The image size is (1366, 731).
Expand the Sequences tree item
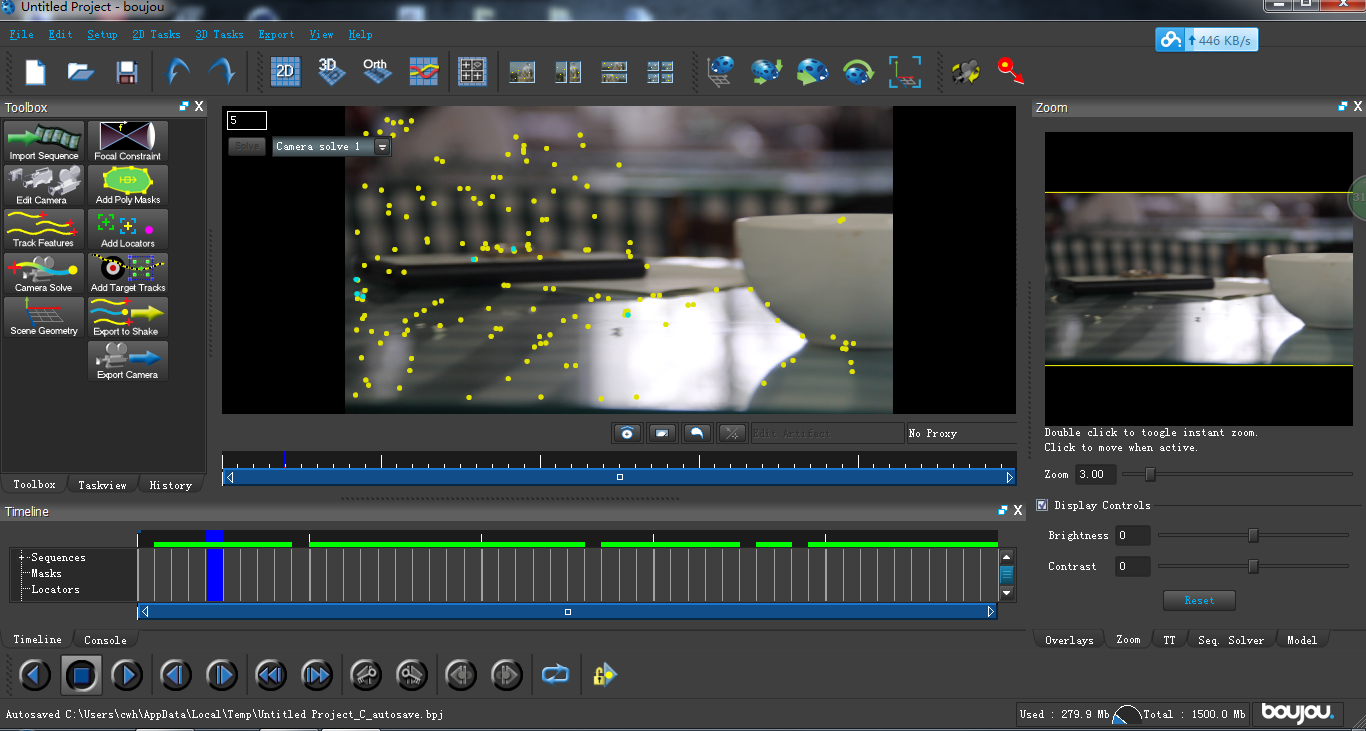click(x=22, y=557)
